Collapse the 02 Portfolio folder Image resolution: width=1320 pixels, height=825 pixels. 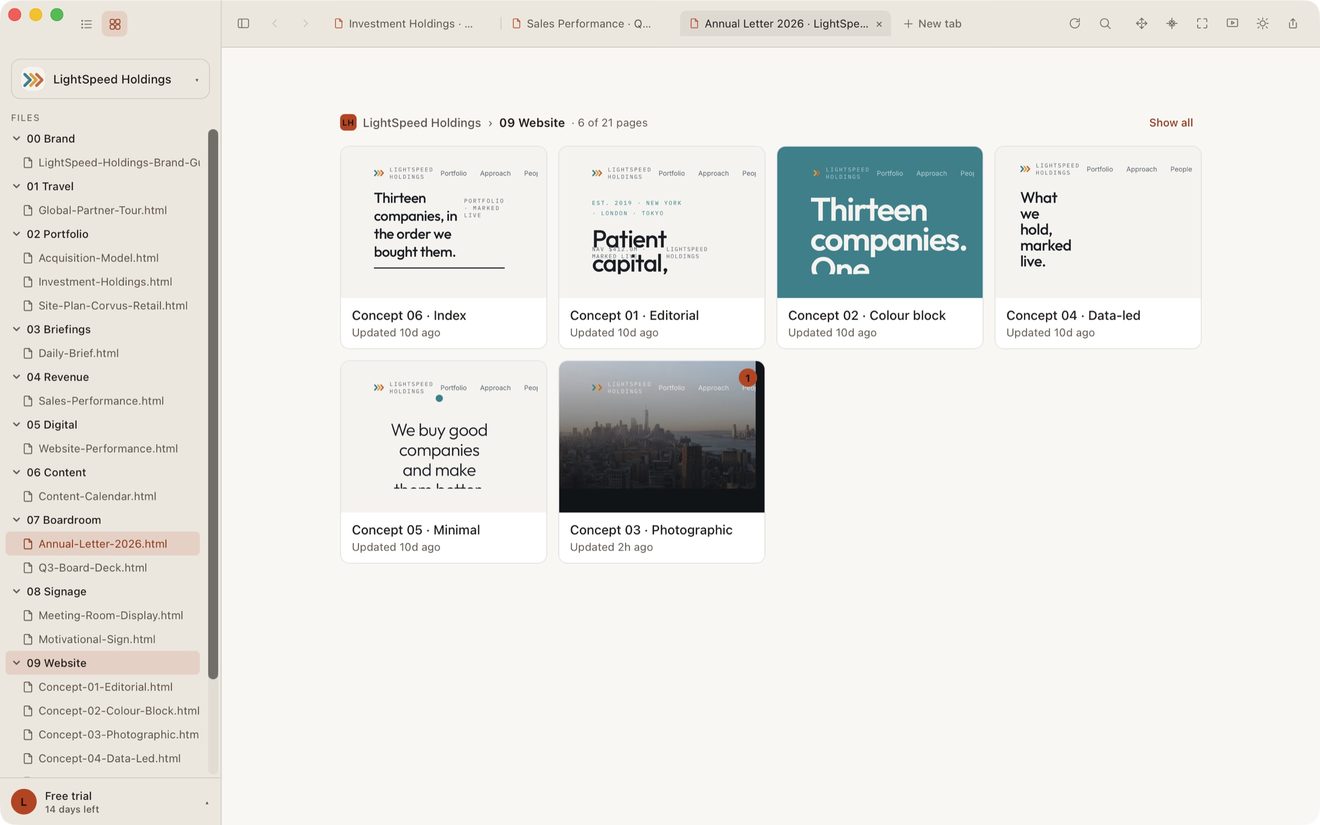(x=16, y=234)
